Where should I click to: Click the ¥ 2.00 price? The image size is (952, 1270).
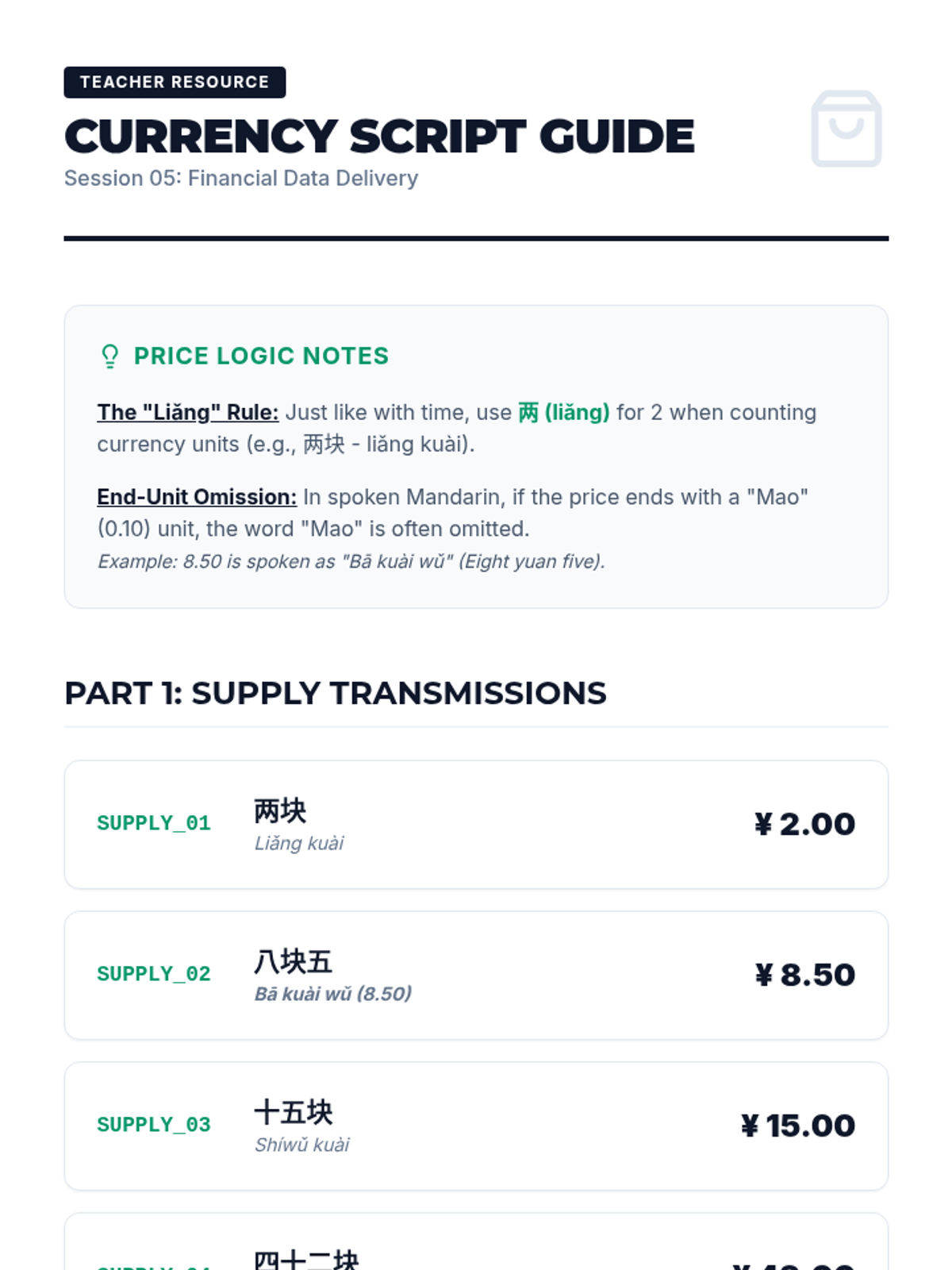coord(804,824)
